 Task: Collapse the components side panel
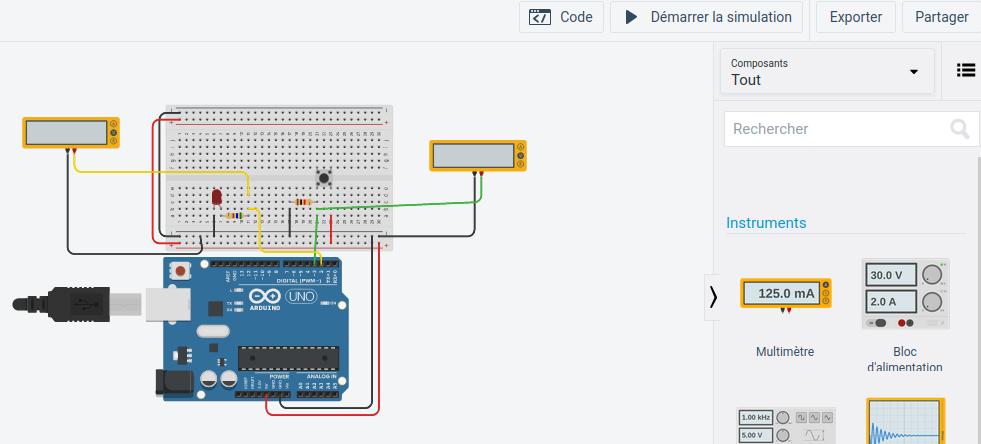pos(712,297)
